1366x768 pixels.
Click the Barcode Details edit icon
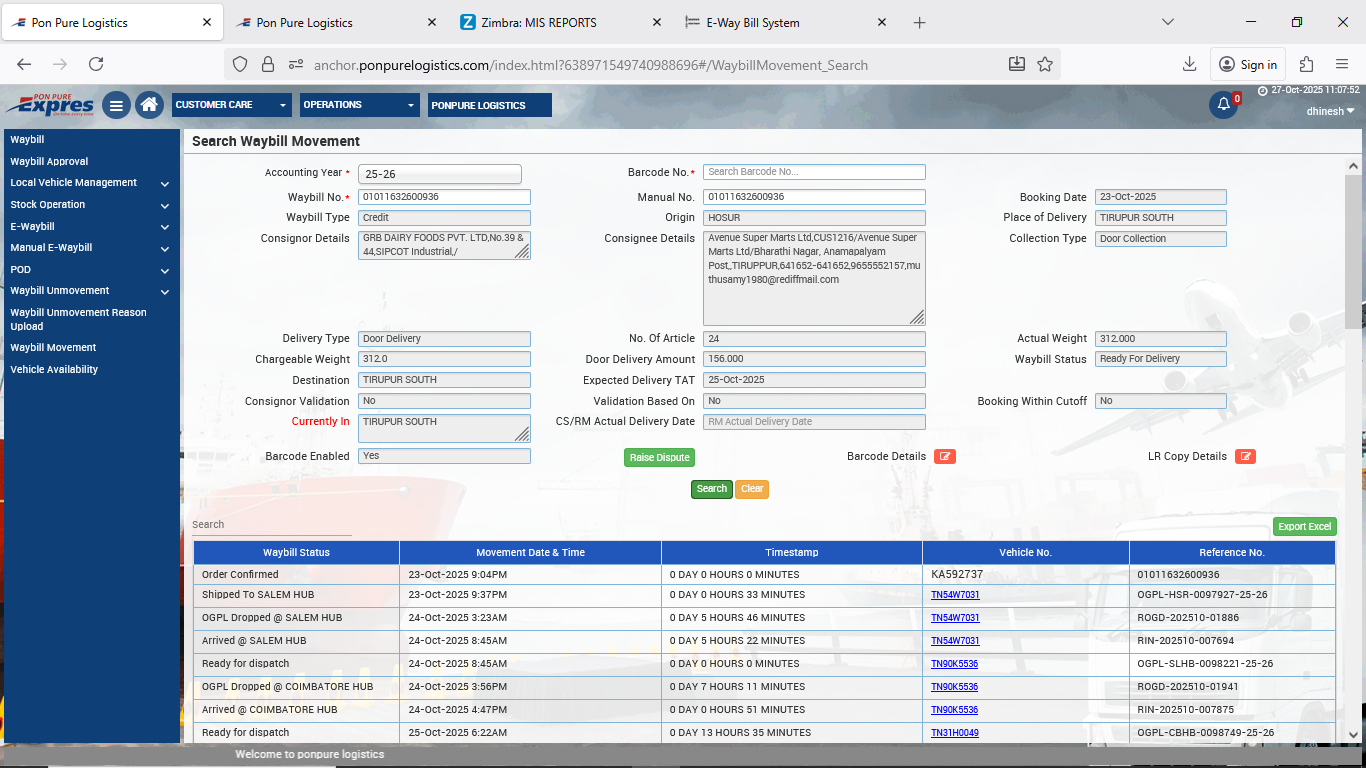(944, 457)
